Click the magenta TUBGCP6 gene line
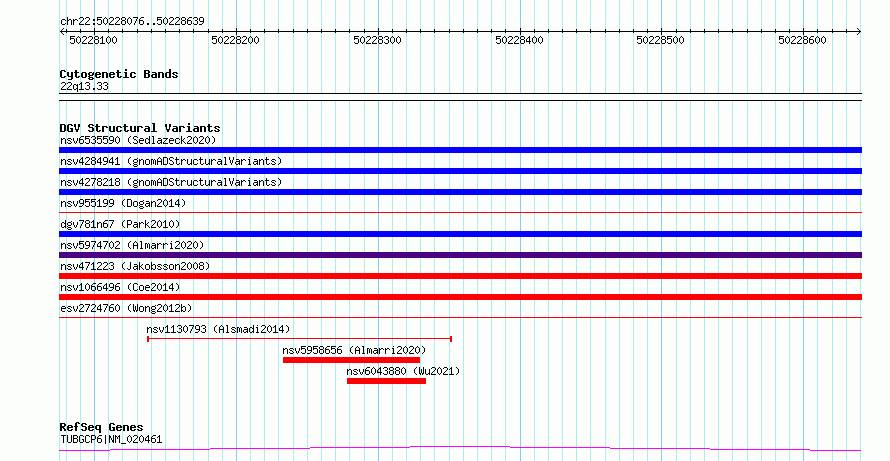 [460, 449]
